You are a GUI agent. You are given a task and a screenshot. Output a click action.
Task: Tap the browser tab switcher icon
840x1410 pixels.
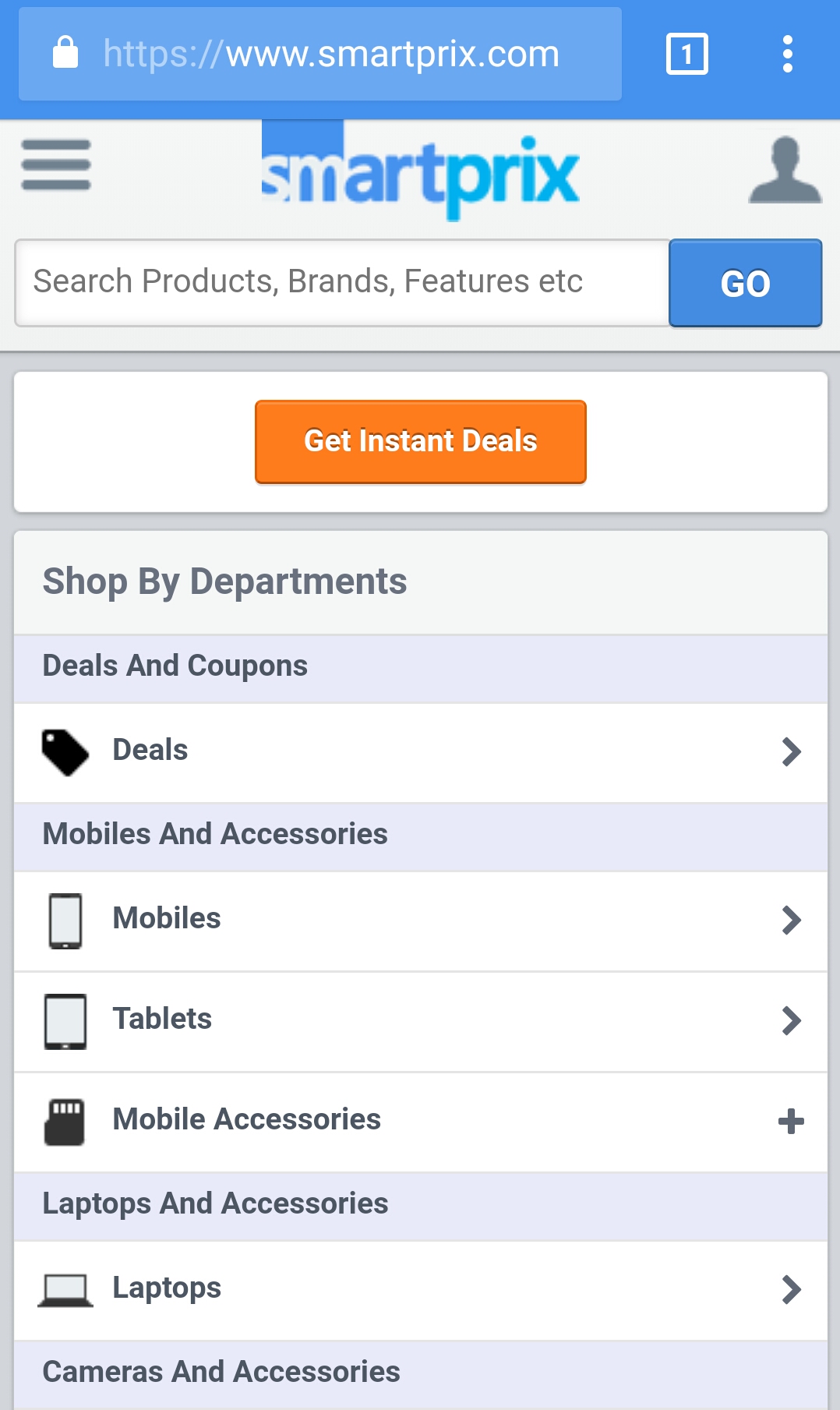pyautogui.click(x=687, y=54)
